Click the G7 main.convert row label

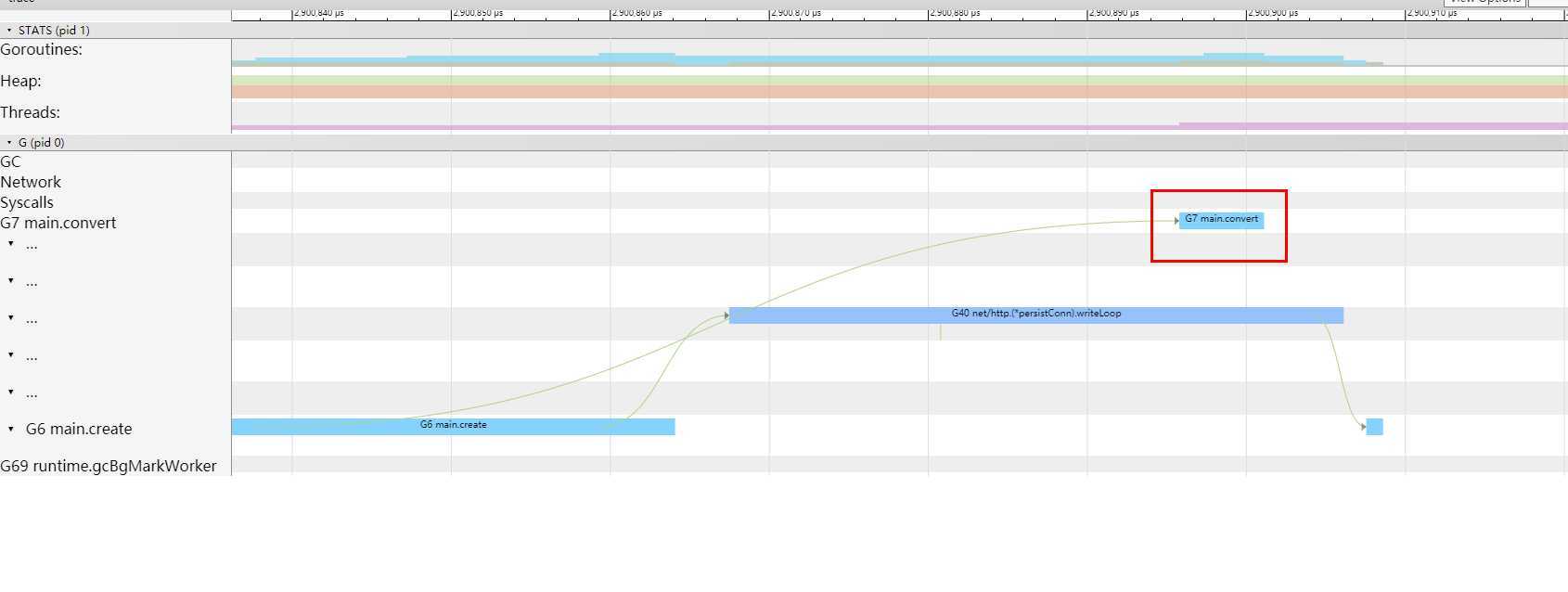point(58,223)
